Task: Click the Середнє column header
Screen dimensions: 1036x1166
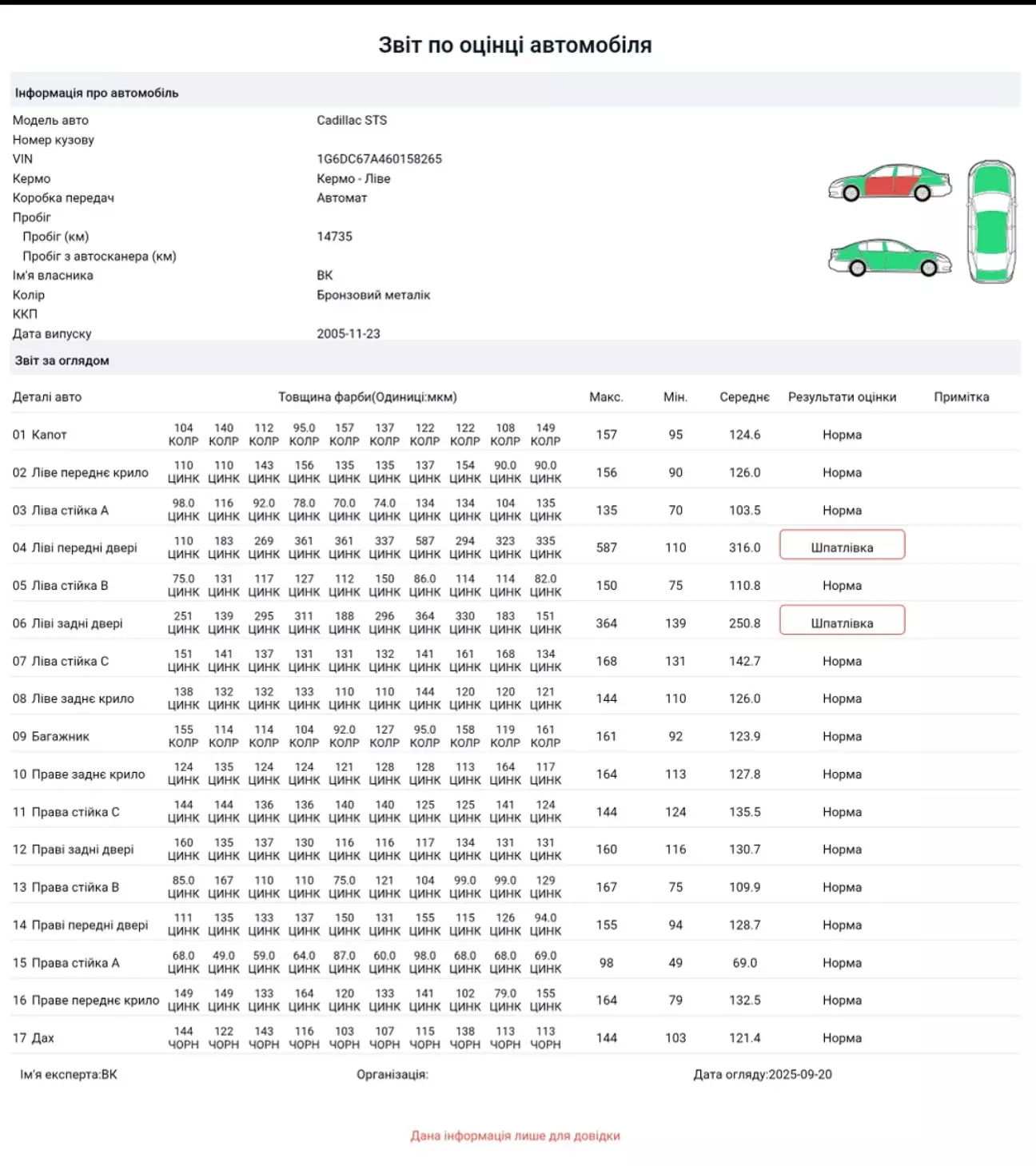Action: [x=744, y=397]
